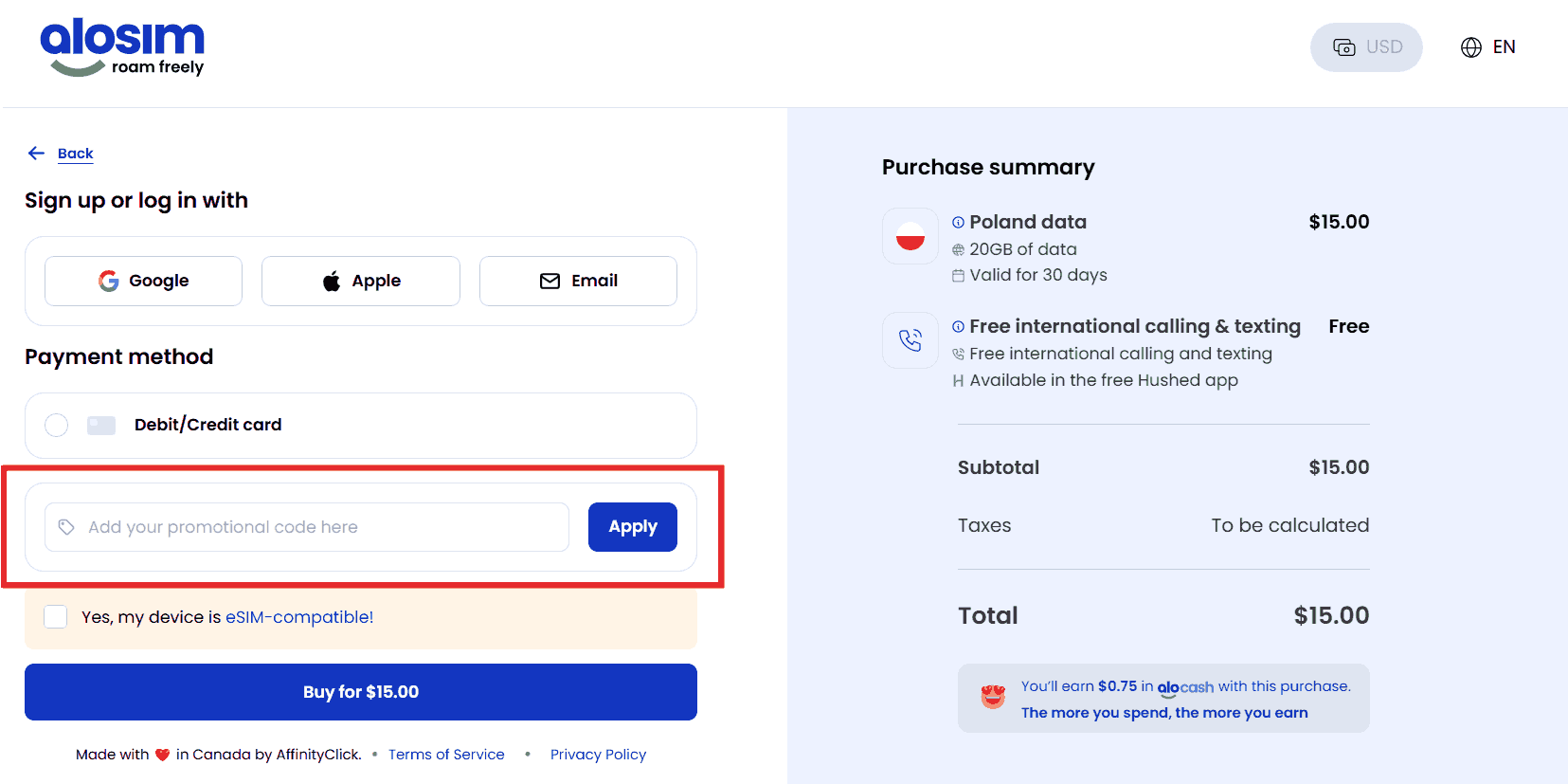Viewport: 1568px width, 784px height.
Task: Click the Poland flag icon
Action: [910, 236]
